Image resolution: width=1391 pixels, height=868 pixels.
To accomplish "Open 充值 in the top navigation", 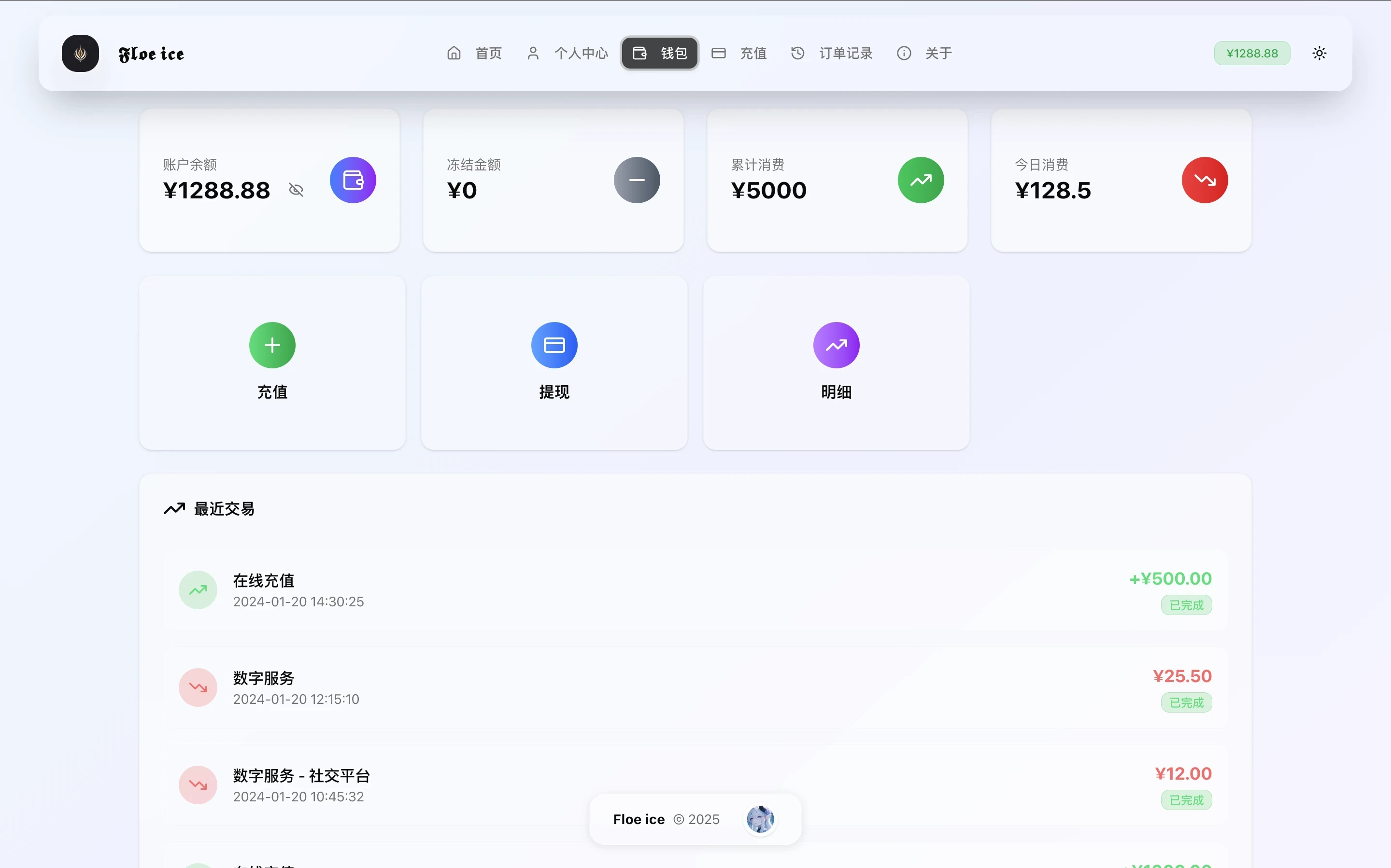I will [x=738, y=54].
